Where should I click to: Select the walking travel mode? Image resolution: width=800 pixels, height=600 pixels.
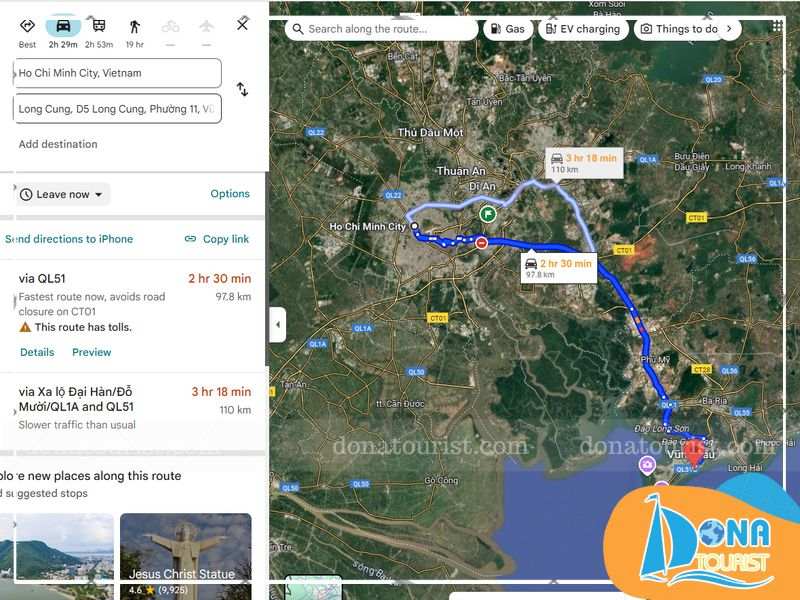click(134, 26)
